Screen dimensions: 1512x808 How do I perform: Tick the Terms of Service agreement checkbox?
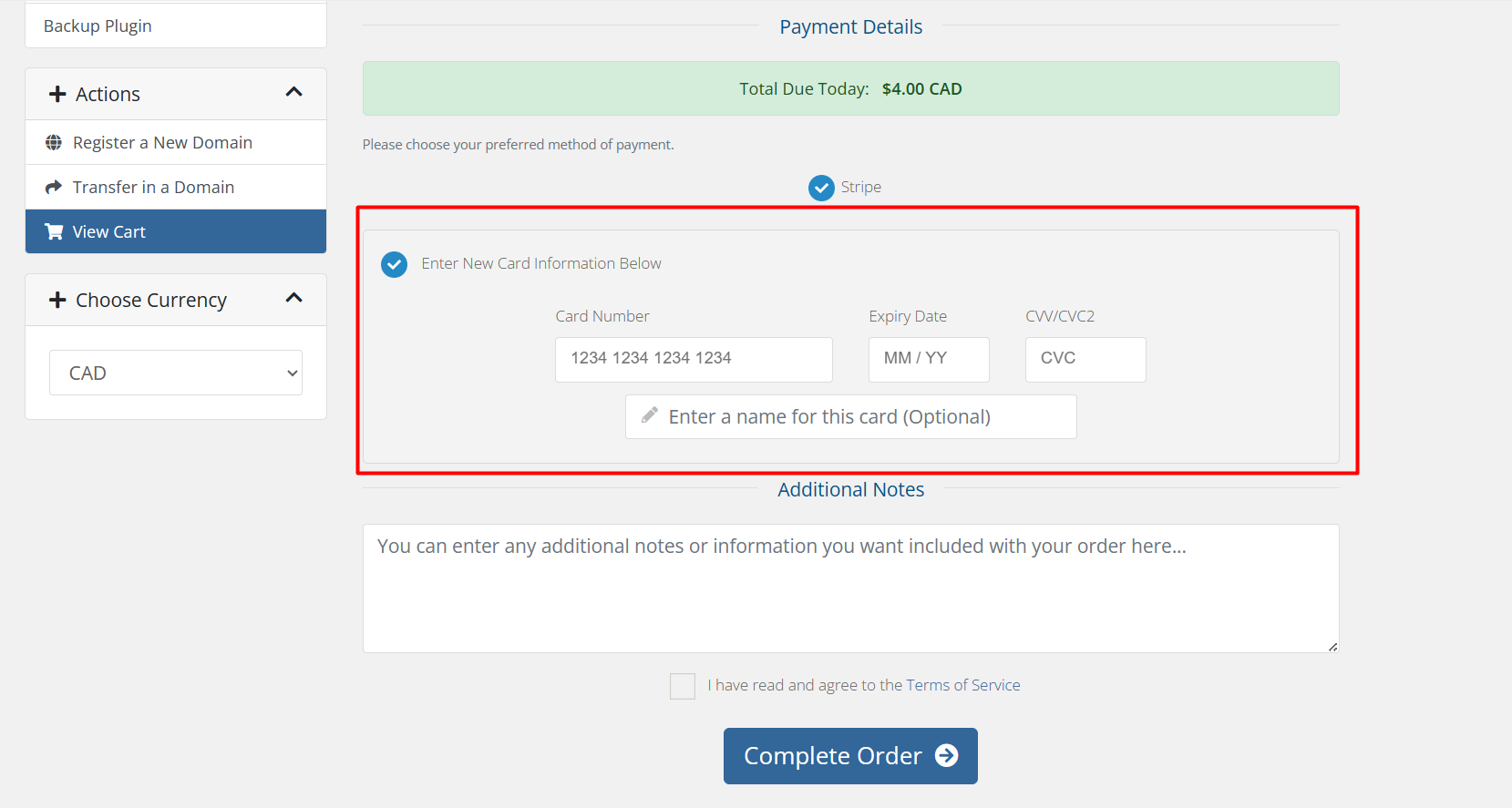point(683,686)
